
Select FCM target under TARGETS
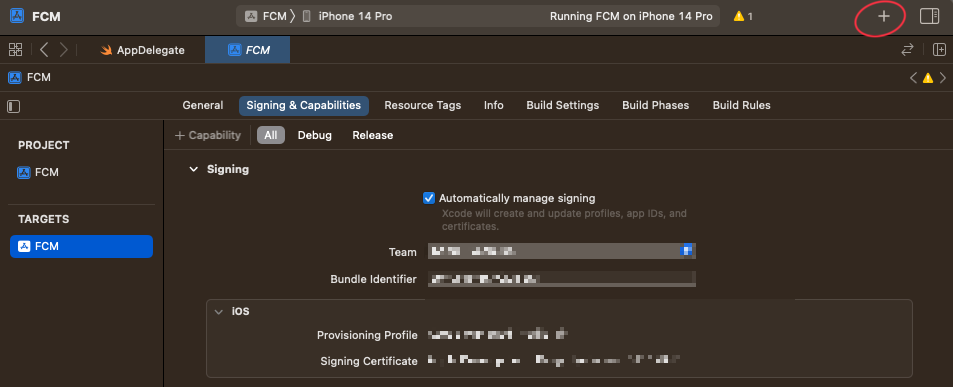(81, 246)
